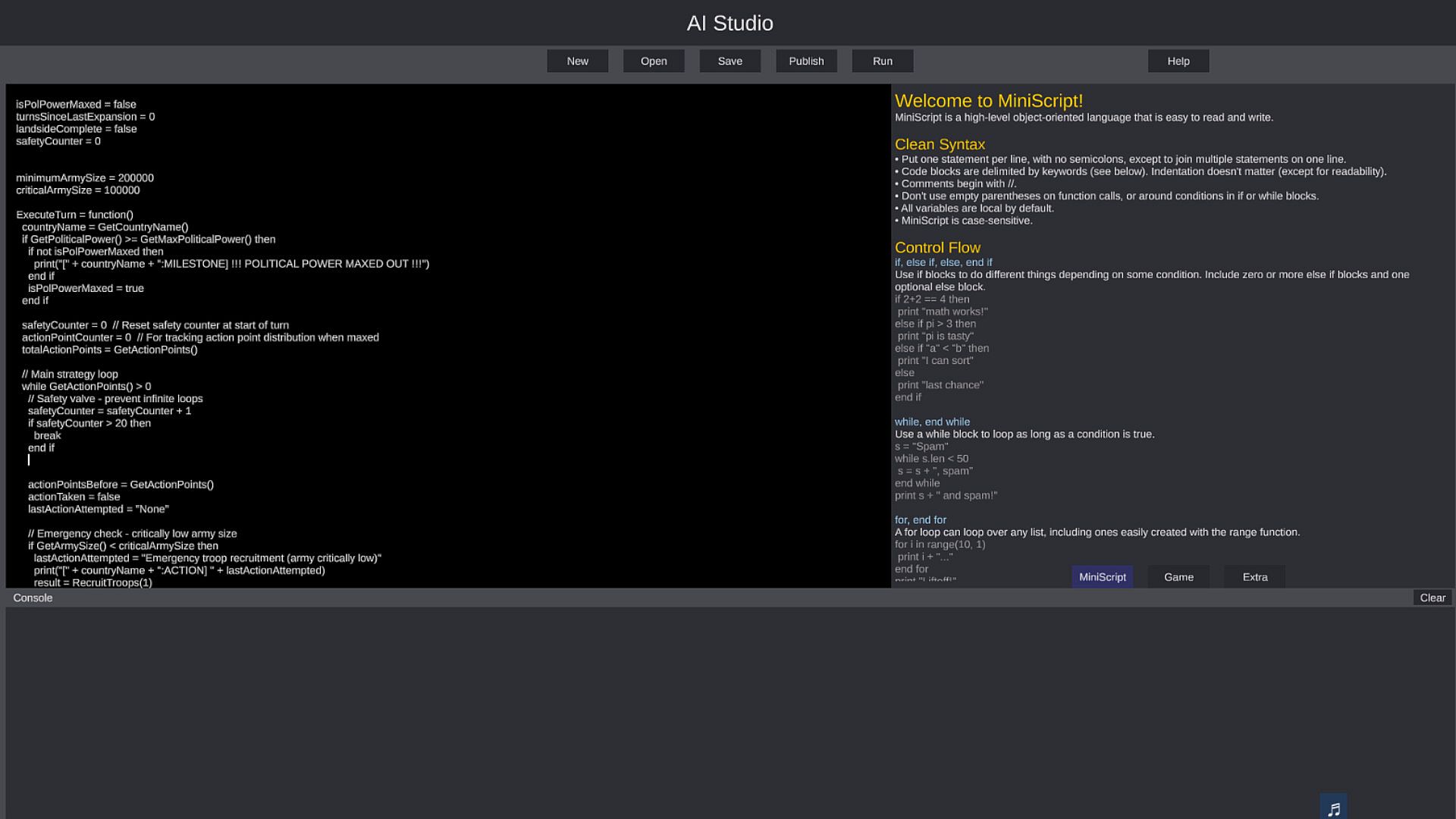The image size is (1456, 819).
Task: Click the 'Control Flow' section heading
Action: (937, 248)
